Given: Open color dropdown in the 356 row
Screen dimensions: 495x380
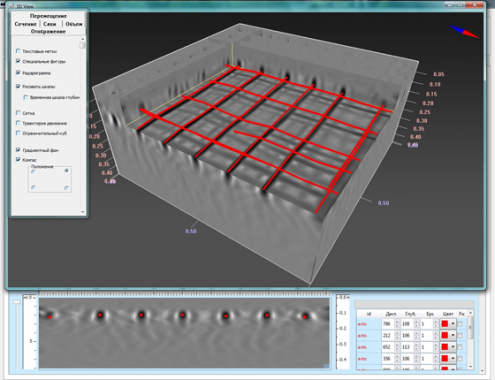Looking at the screenshot, I should coord(453,359).
